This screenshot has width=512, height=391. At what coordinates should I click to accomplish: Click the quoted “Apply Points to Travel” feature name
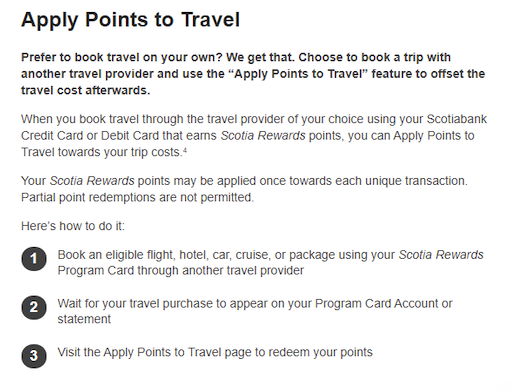[298, 74]
